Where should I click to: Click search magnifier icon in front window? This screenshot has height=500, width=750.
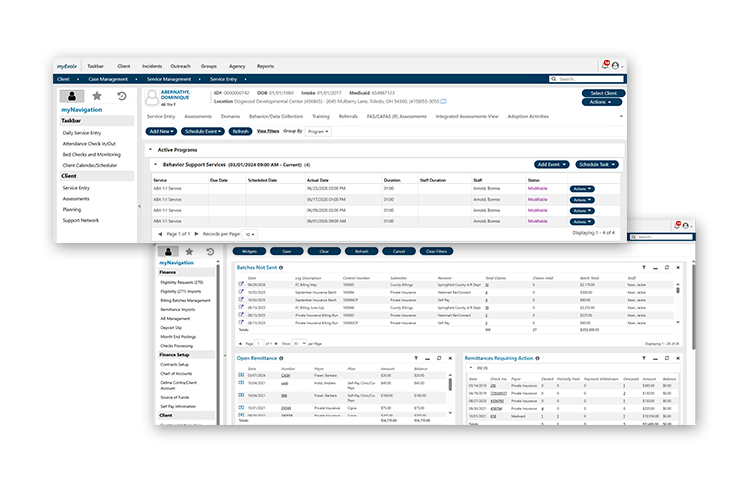tap(554, 79)
